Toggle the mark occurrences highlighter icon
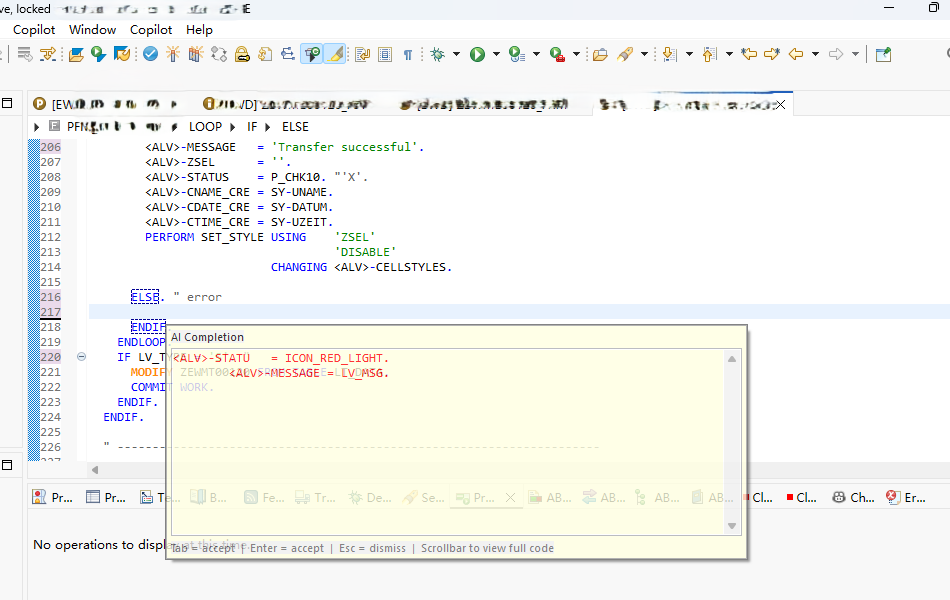This screenshot has height=600, width=950. (334, 55)
